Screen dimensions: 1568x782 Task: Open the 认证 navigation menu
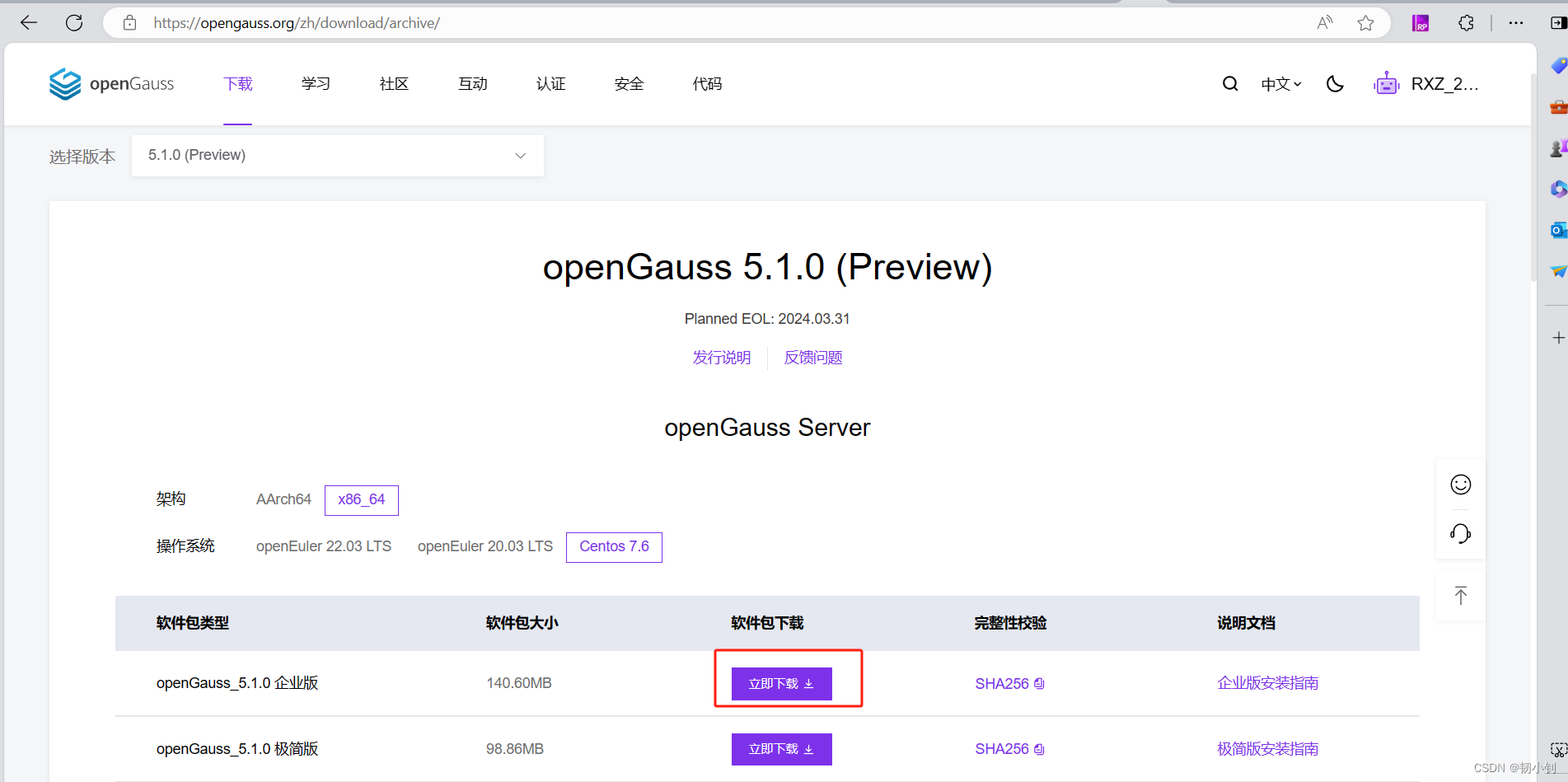(551, 84)
